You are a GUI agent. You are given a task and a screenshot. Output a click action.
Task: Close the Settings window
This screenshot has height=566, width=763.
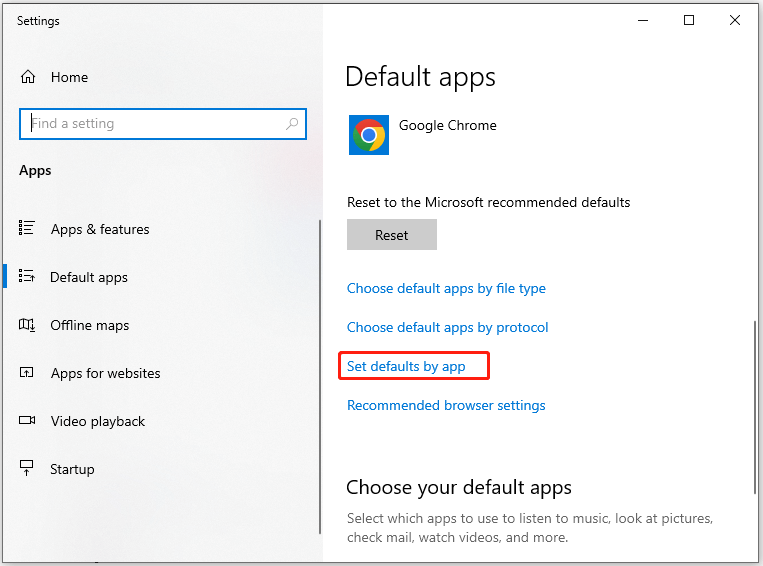735,20
